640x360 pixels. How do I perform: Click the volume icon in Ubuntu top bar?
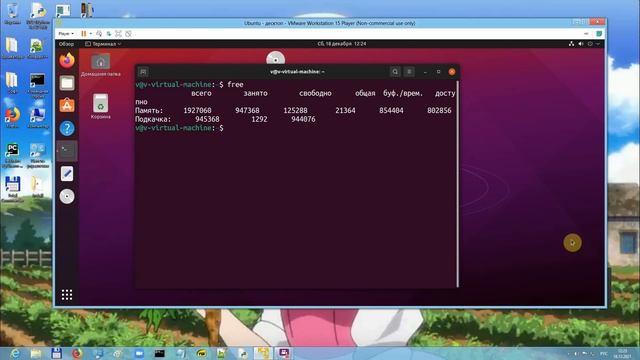point(581,44)
